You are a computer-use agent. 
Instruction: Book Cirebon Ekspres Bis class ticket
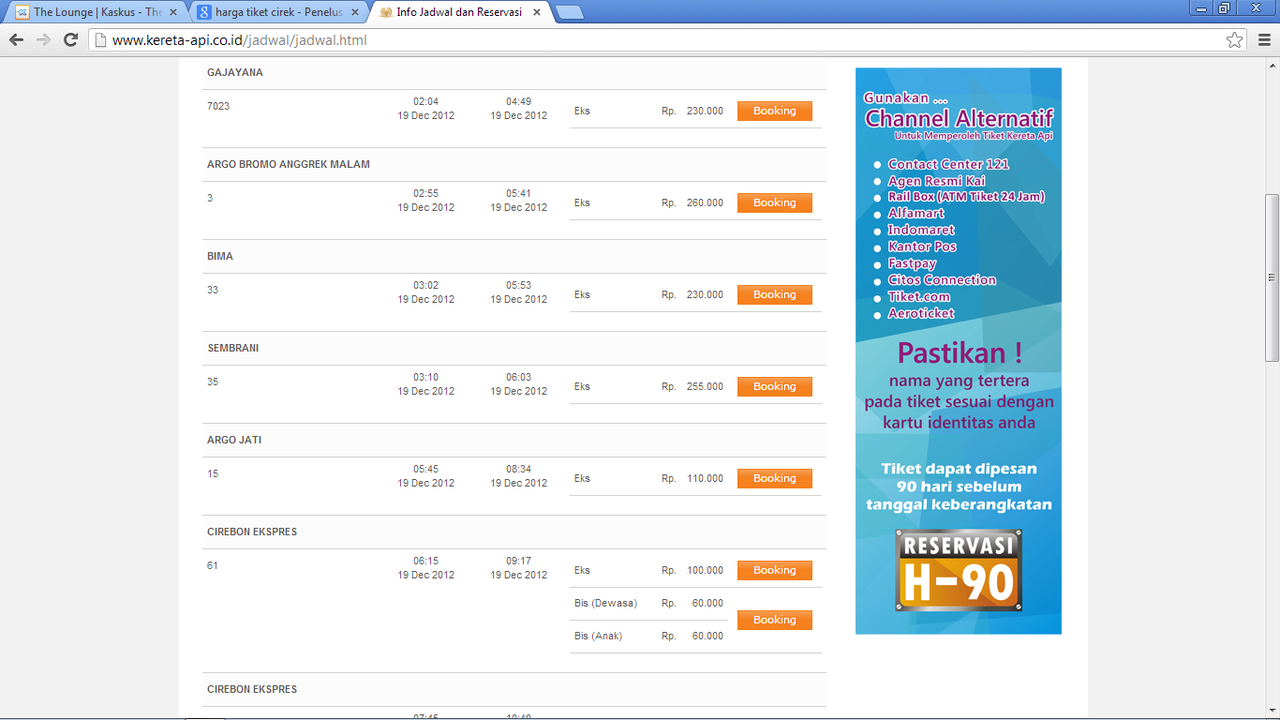tap(774, 620)
